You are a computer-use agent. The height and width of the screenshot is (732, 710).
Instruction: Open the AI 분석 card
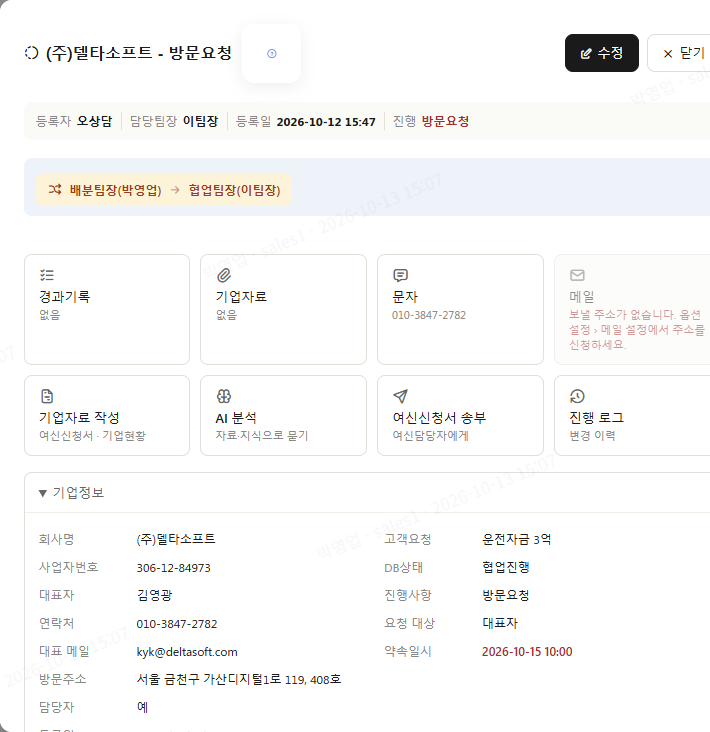point(283,415)
